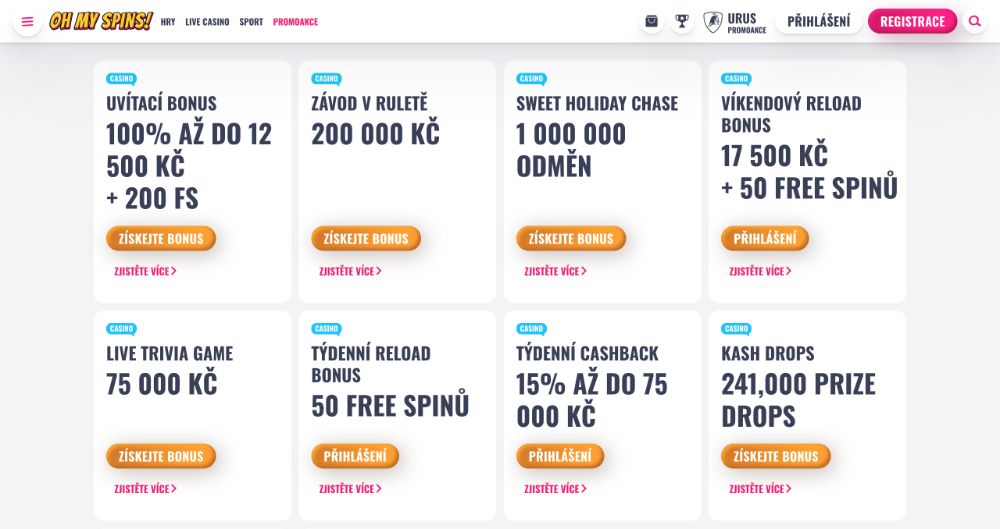The height and width of the screenshot is (529, 1000).
Task: Click the Casino tag on Kash Drops card
Action: click(x=736, y=328)
